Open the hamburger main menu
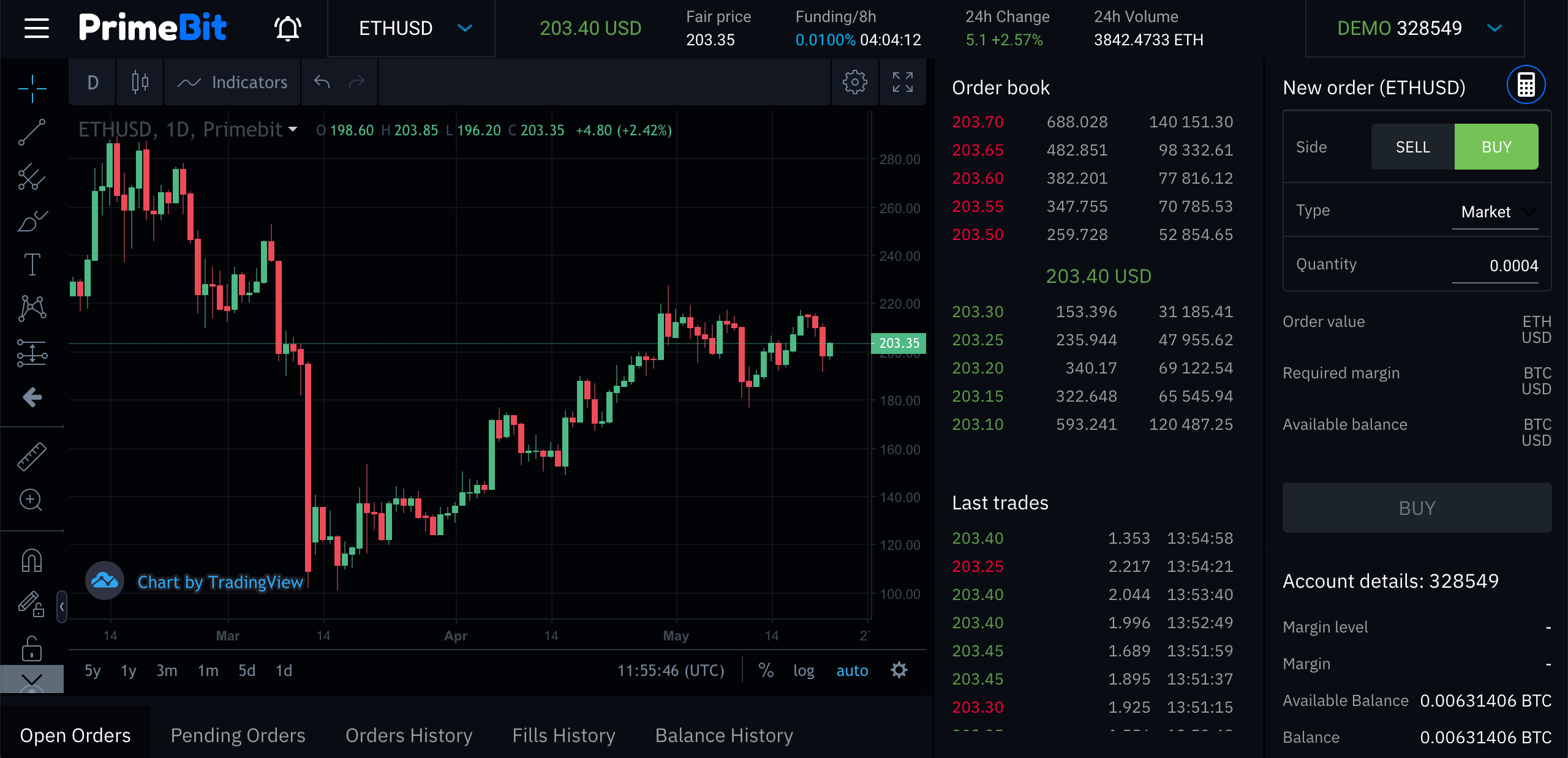This screenshot has width=1568, height=758. tap(36, 28)
